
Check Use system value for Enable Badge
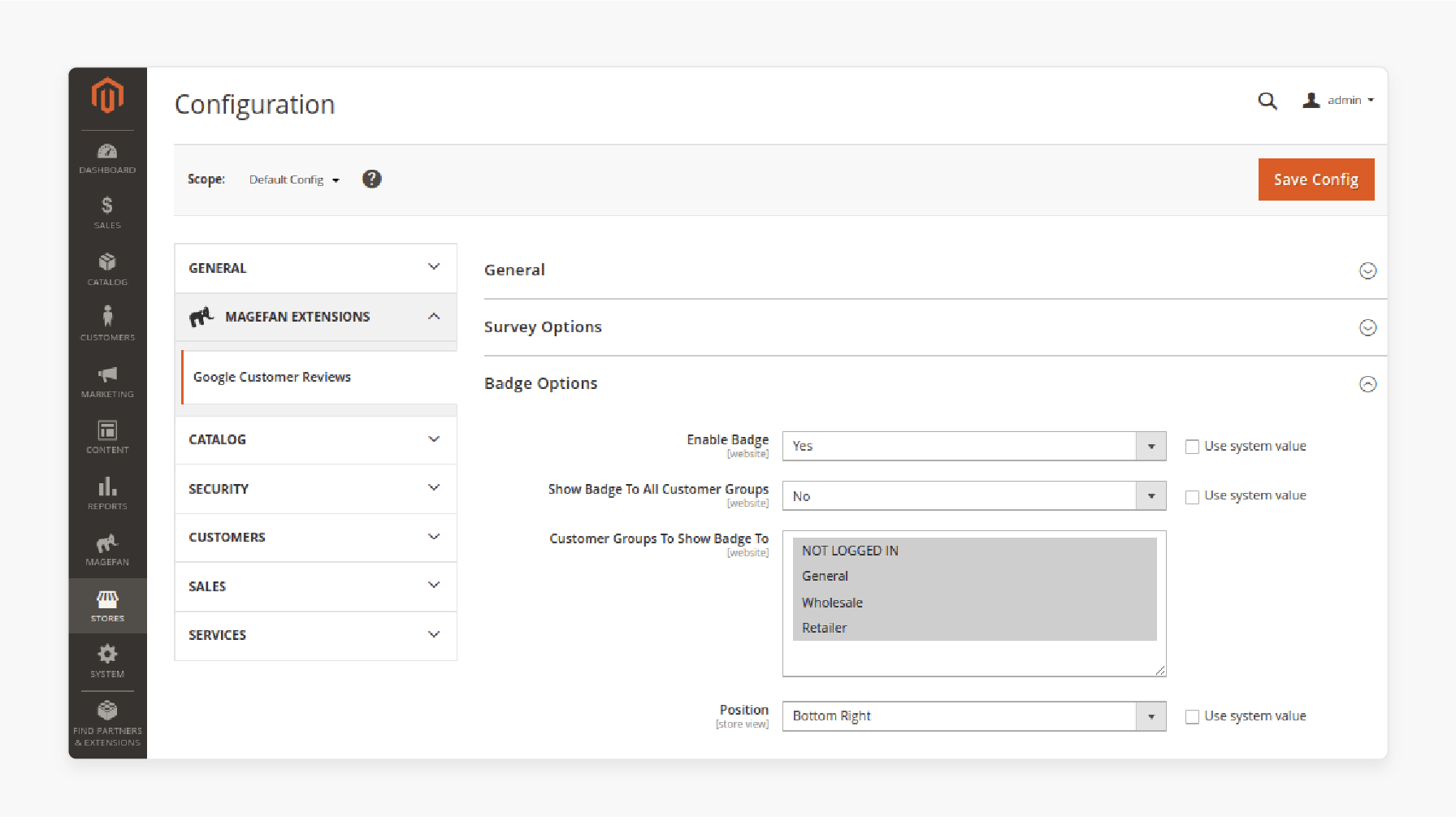point(1192,447)
